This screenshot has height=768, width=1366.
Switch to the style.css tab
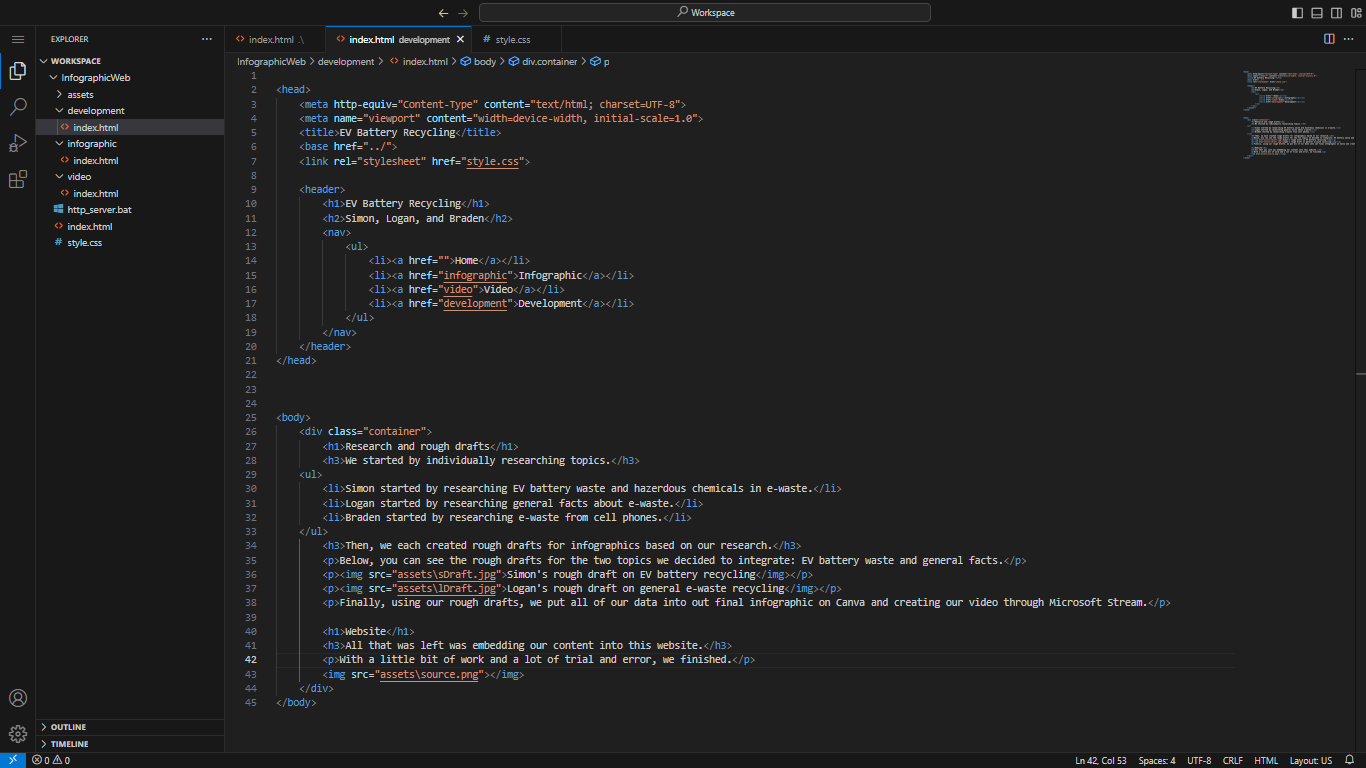pyautogui.click(x=512, y=40)
